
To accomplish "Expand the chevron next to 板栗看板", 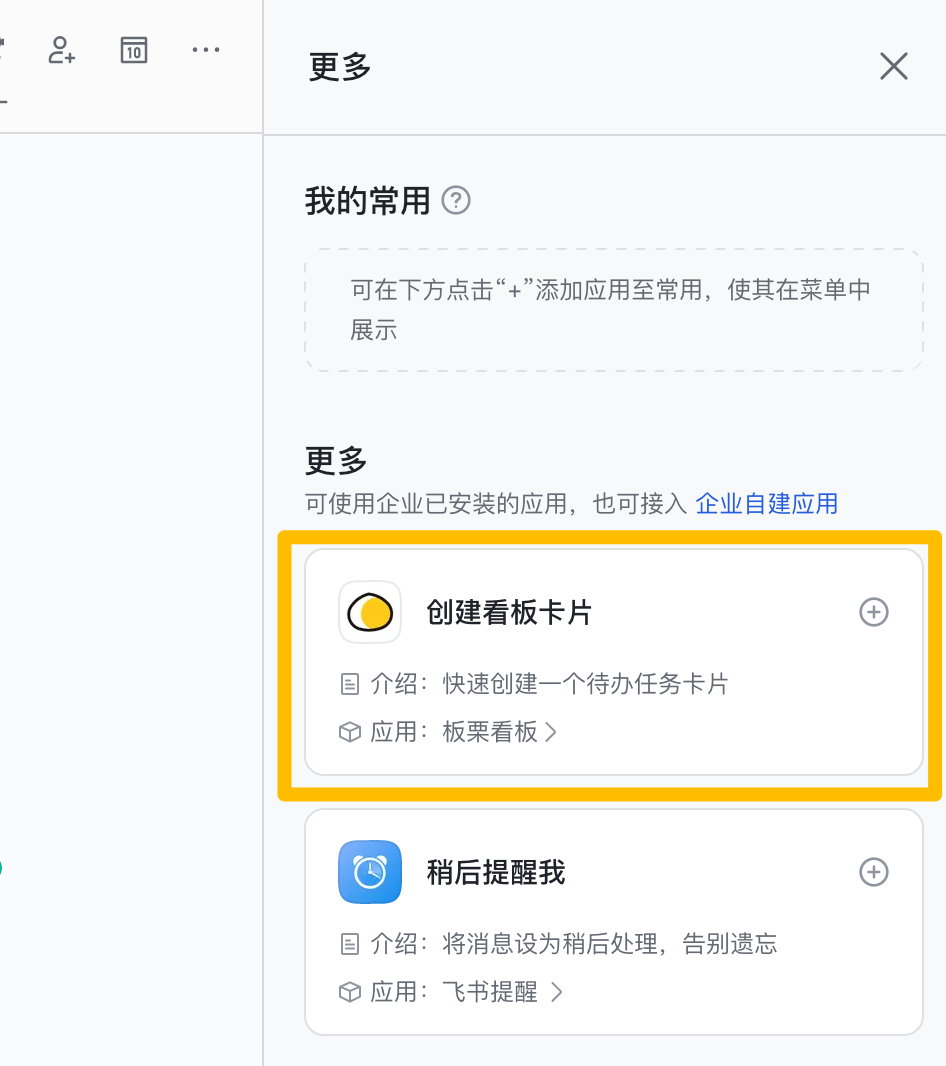I will [x=551, y=732].
